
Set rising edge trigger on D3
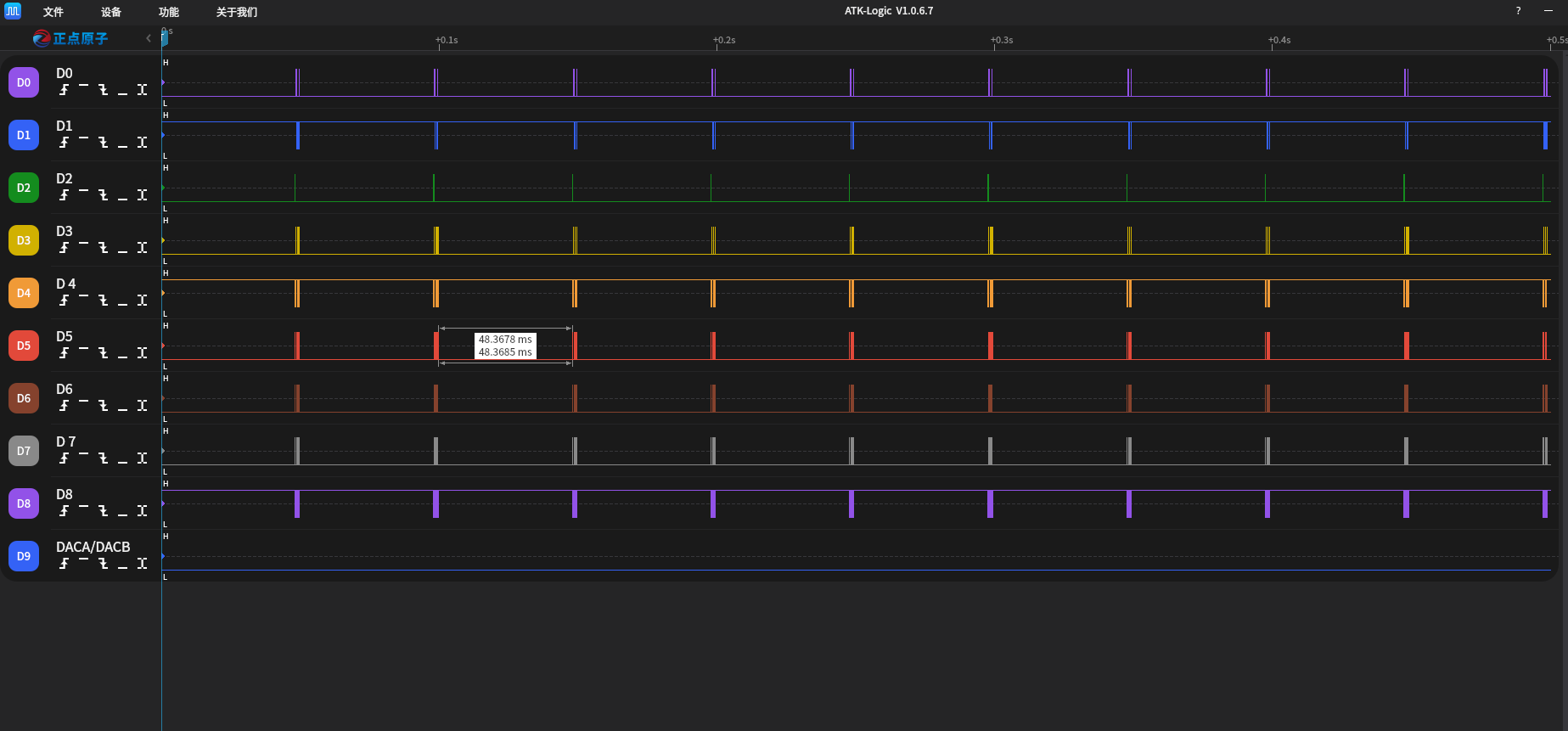point(64,248)
